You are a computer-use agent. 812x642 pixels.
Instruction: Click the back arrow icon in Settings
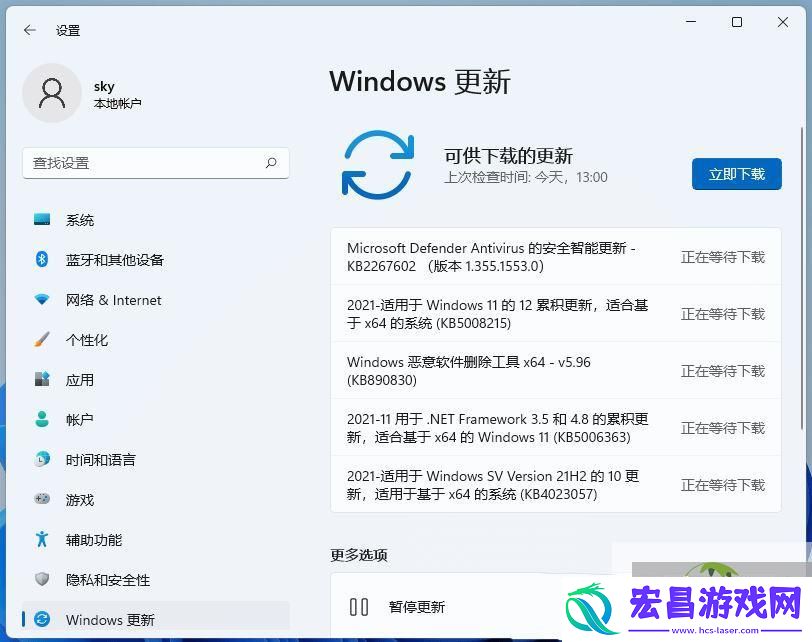[x=30, y=31]
